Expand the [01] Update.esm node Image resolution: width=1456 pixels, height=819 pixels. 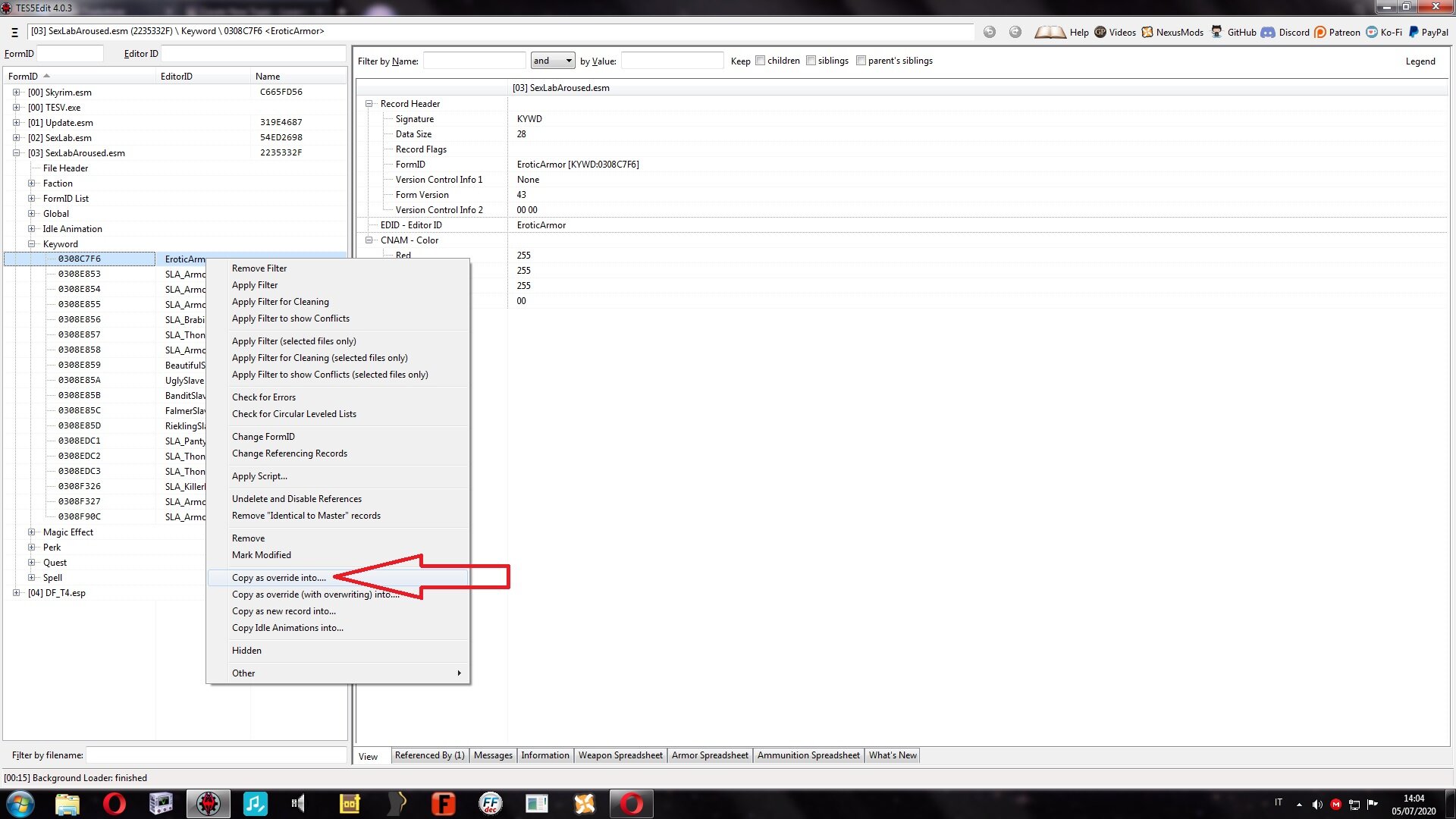(x=16, y=123)
